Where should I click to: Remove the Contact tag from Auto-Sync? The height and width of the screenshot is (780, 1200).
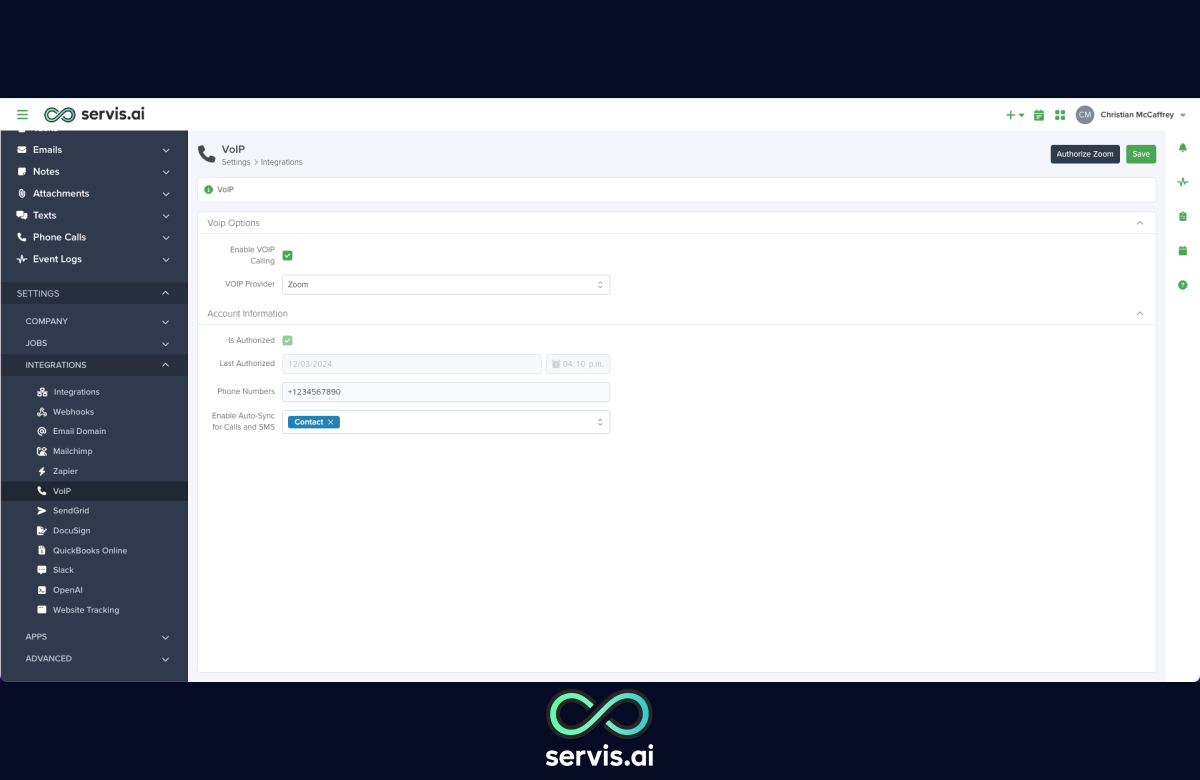(x=331, y=422)
